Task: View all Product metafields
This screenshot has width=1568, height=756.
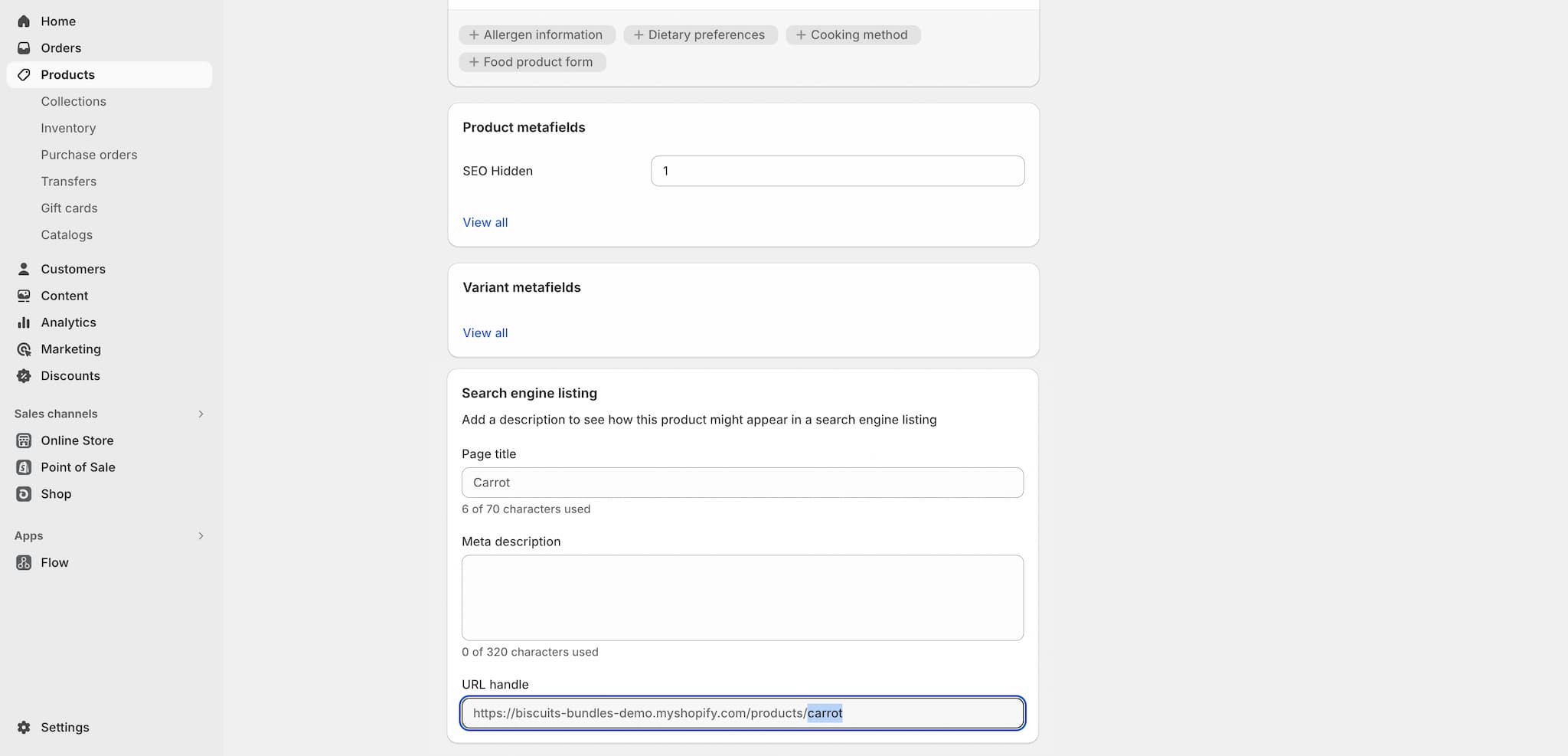Action: coord(485,222)
